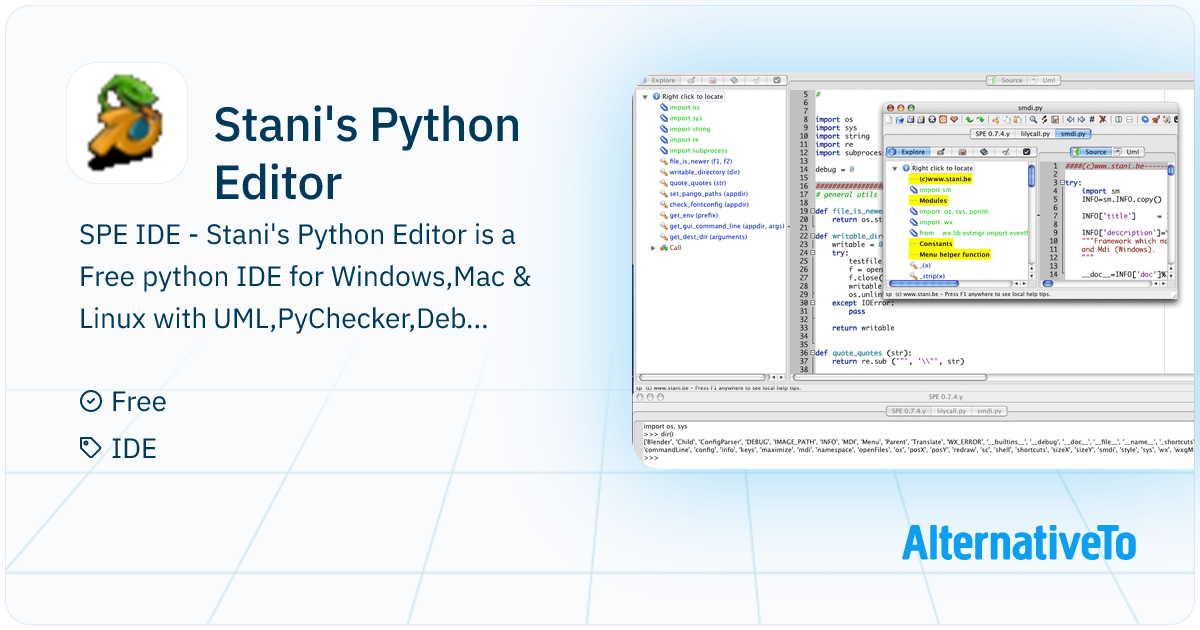Select 'quote_quotes (str)' in background explorer
This screenshot has height=630, width=1200.
pos(698,183)
